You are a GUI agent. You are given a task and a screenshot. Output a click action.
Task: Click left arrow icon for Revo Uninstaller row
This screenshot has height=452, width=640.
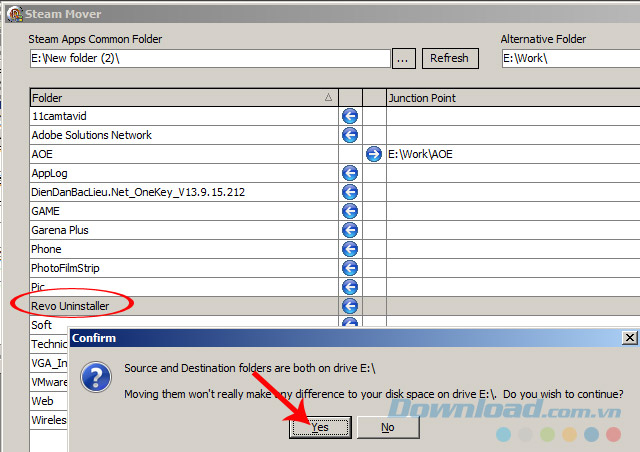pos(350,306)
